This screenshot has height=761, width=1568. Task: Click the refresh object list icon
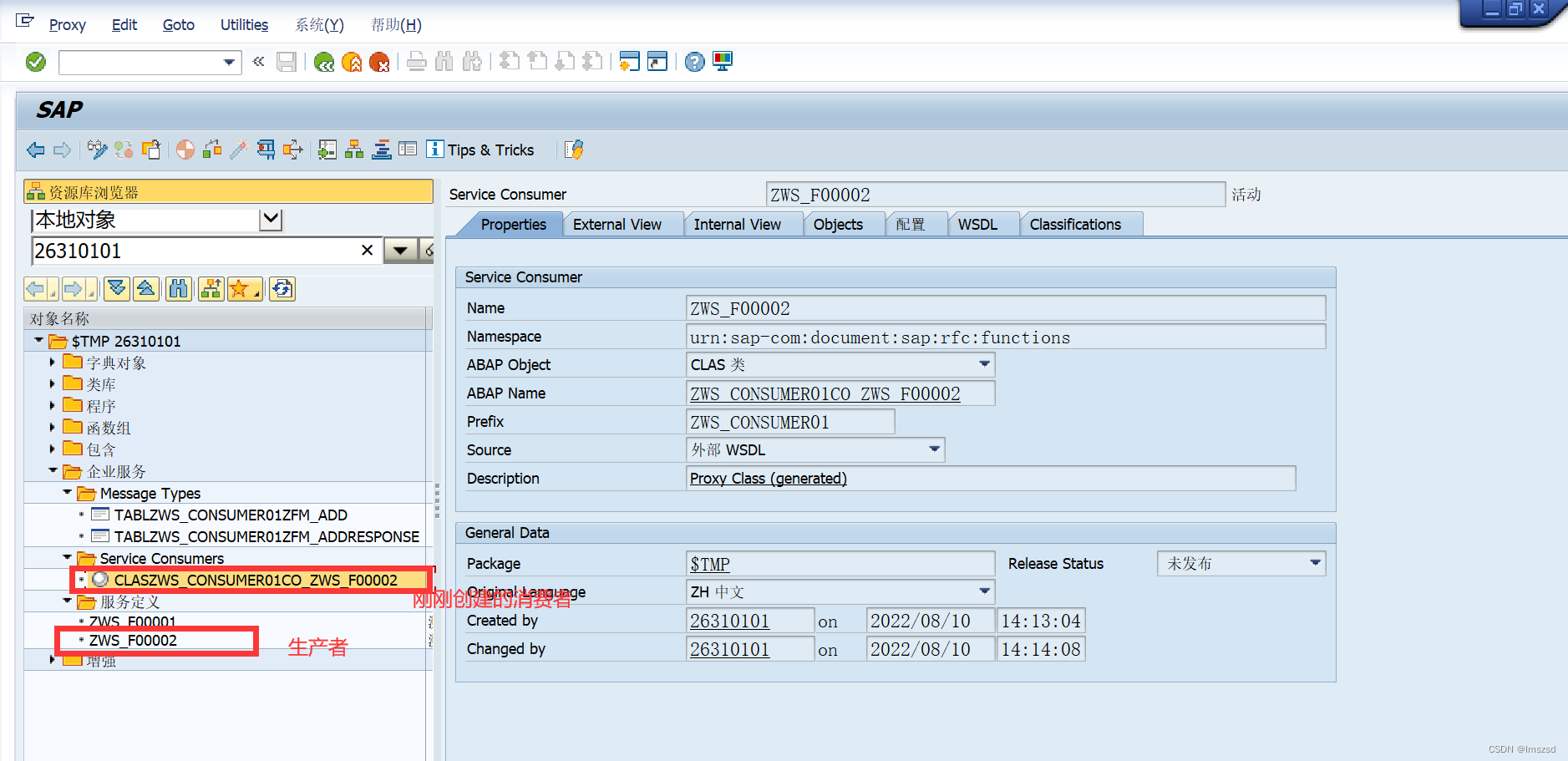point(282,289)
